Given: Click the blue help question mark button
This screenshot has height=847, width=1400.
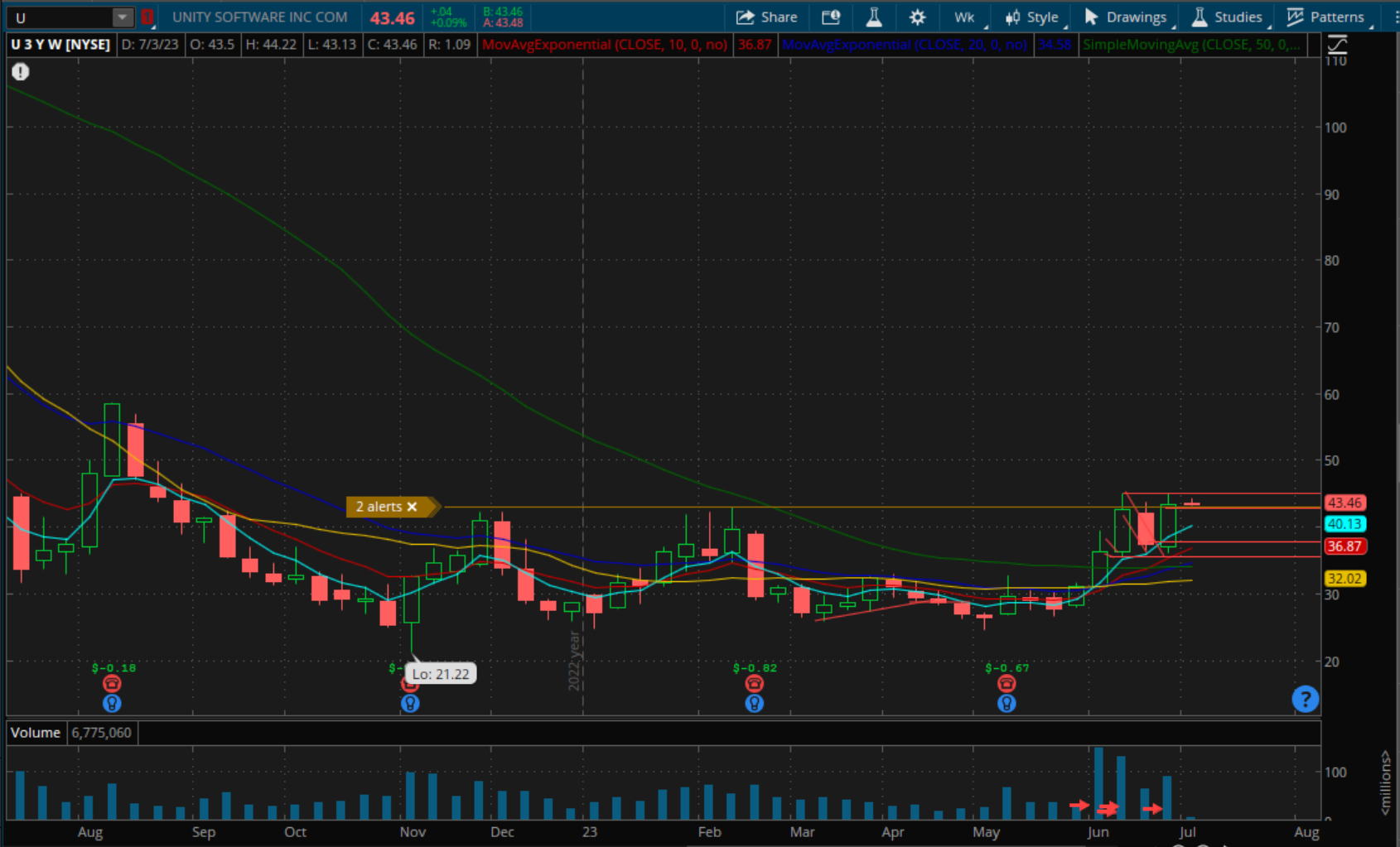Looking at the screenshot, I should tap(1305, 700).
